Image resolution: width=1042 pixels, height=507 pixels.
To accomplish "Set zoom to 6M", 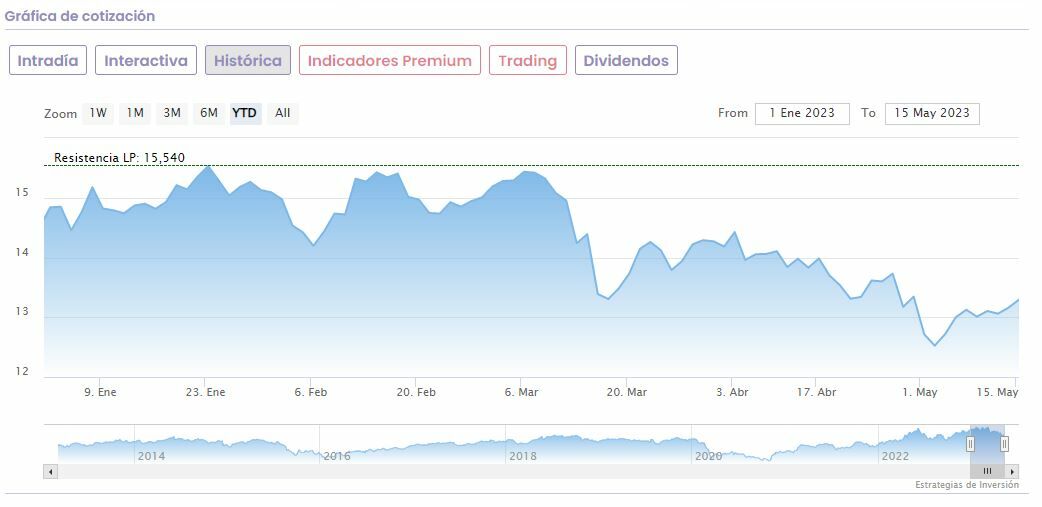I will [x=208, y=113].
